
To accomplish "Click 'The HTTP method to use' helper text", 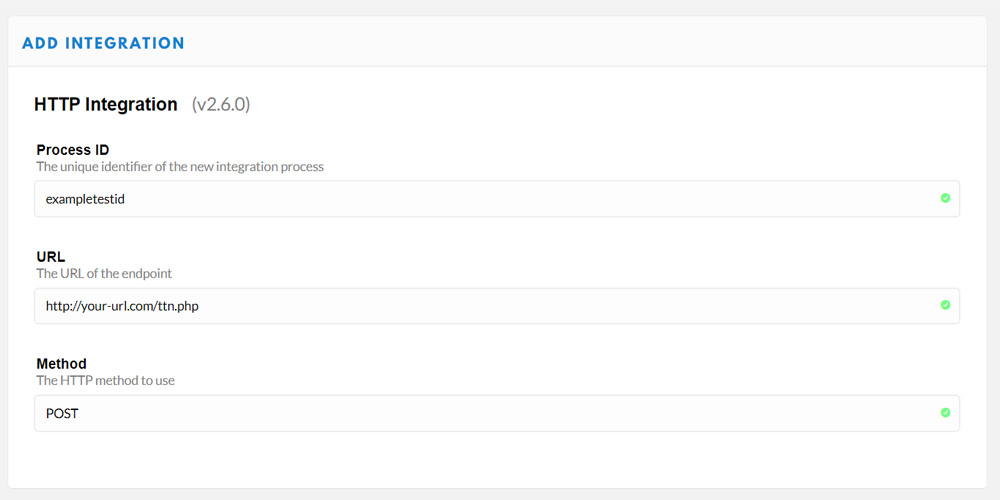I will 105,381.
